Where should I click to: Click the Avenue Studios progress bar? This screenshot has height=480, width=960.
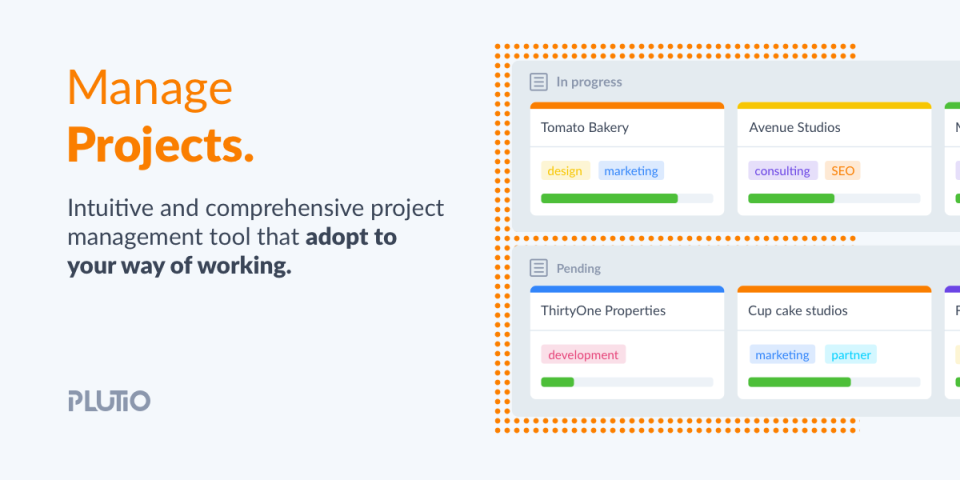[834, 198]
